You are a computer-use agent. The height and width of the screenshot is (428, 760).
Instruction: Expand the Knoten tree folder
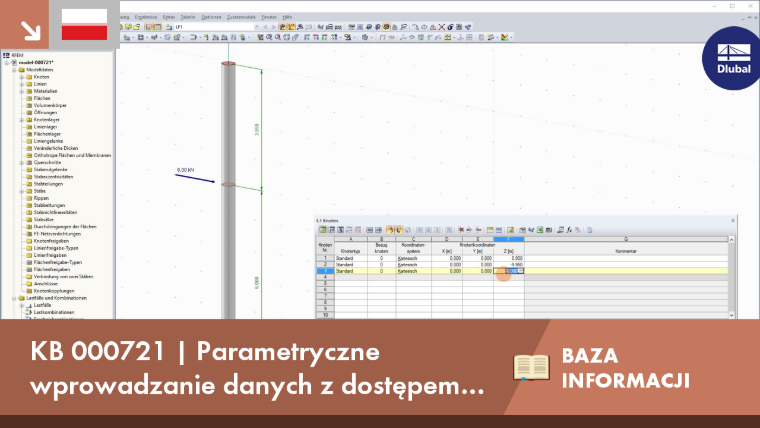(x=21, y=77)
